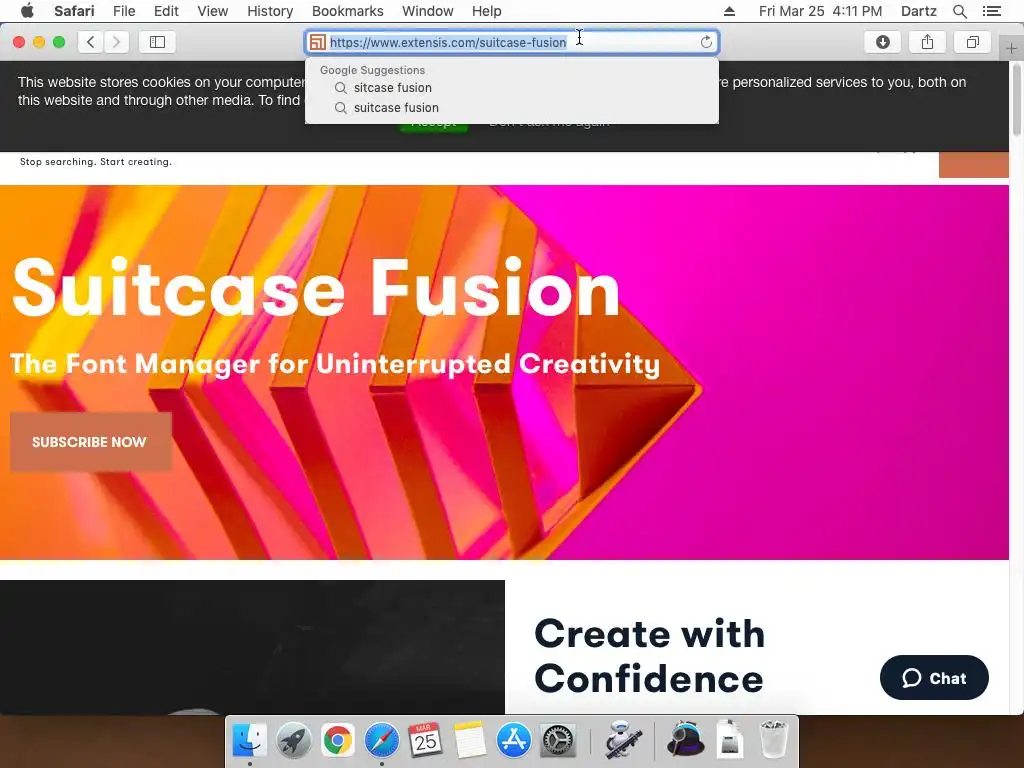Open the Edit menu

[x=166, y=11]
